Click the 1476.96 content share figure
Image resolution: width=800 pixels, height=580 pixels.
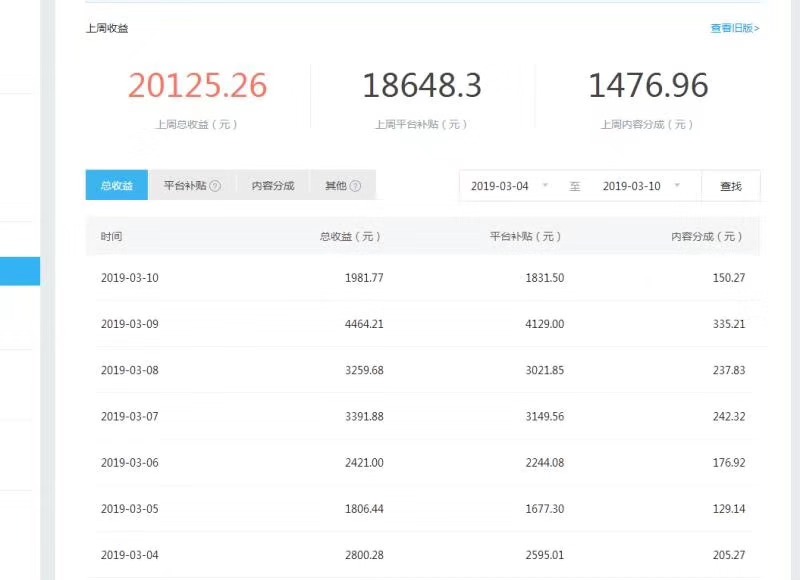click(648, 85)
